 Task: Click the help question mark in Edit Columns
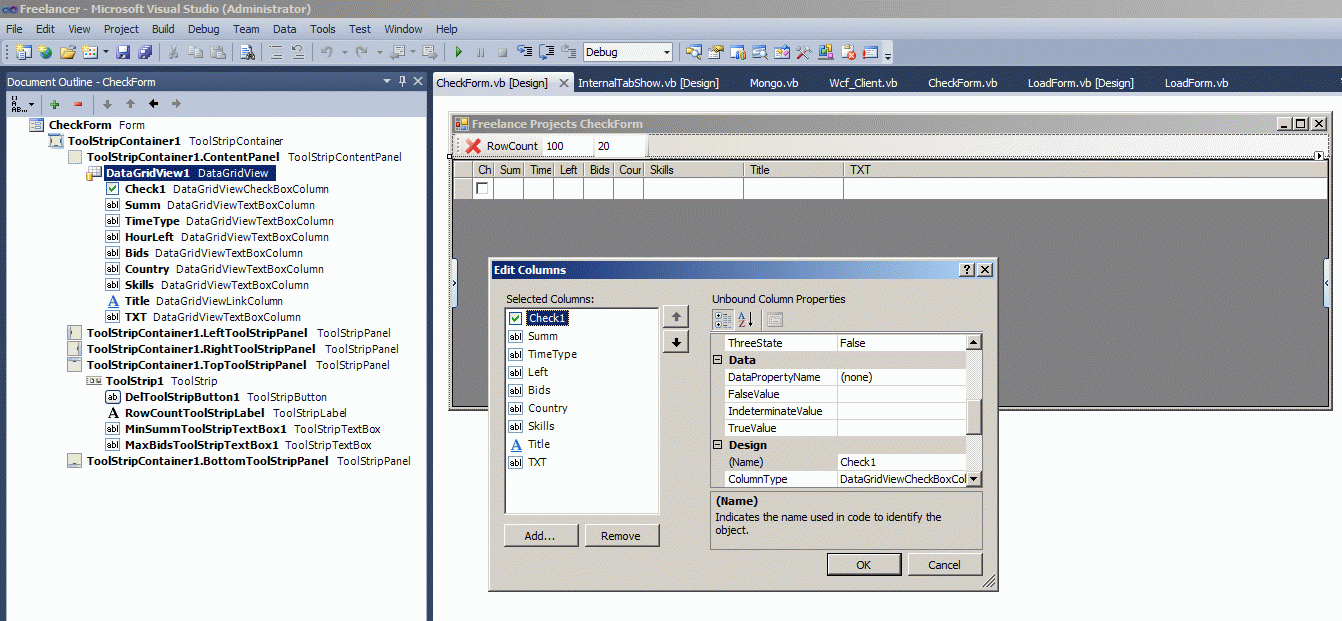967,270
